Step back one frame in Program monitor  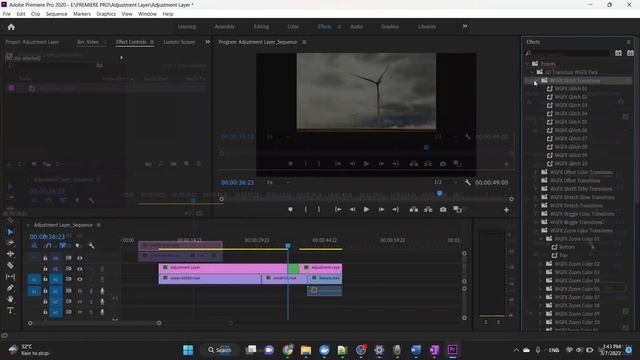[x=352, y=209]
